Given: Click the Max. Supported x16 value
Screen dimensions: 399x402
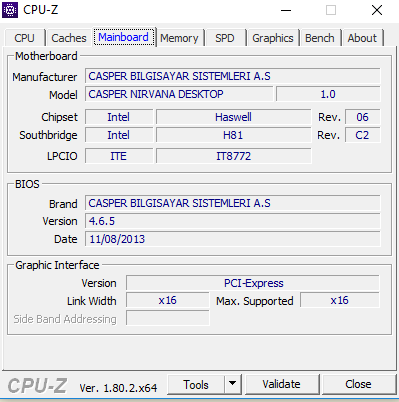Looking at the screenshot, I should [x=340, y=300].
